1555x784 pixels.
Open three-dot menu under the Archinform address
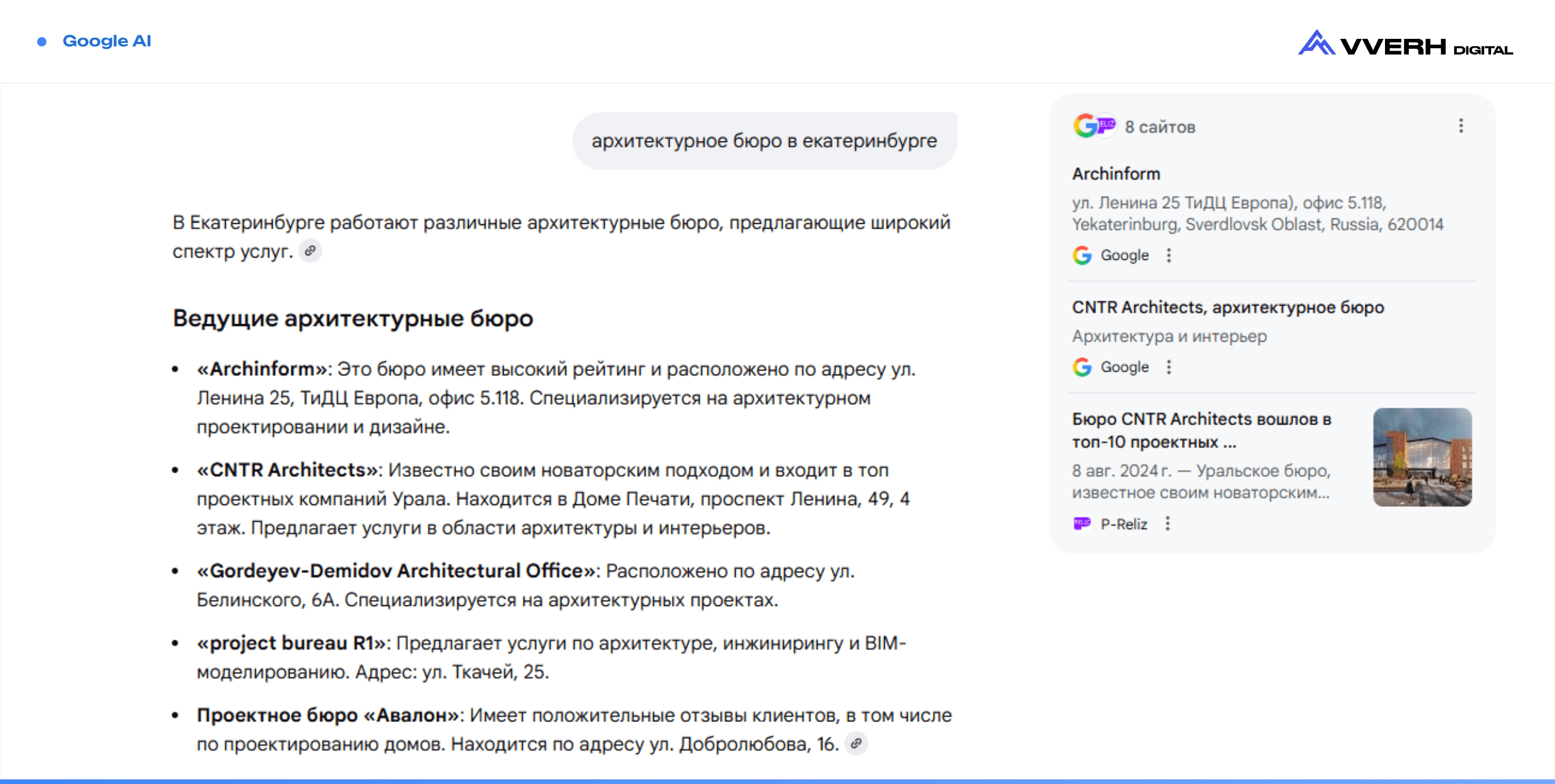pos(1169,255)
